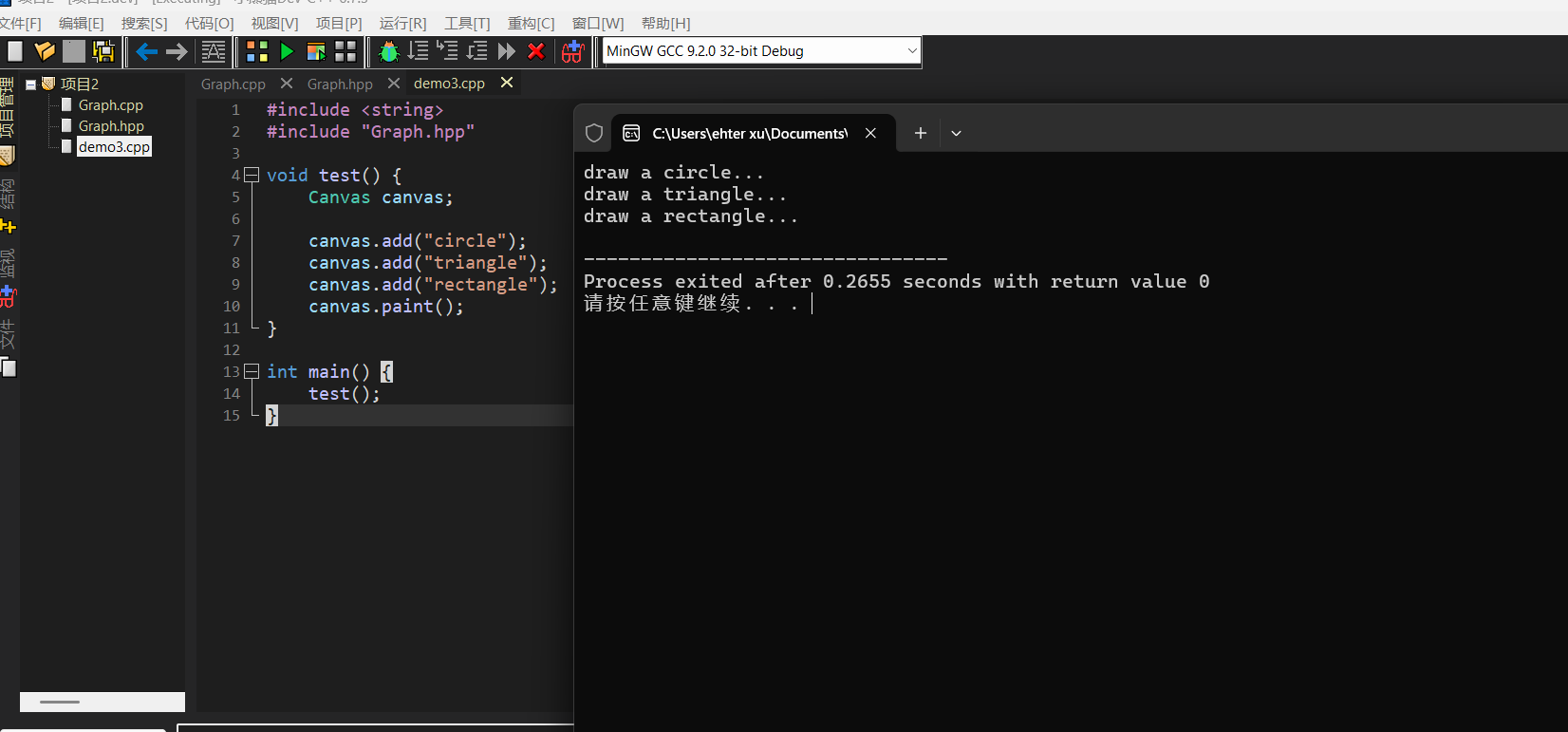Open the MinGW GCC compiler set dropdown
This screenshot has height=732, width=1568.
[762, 51]
